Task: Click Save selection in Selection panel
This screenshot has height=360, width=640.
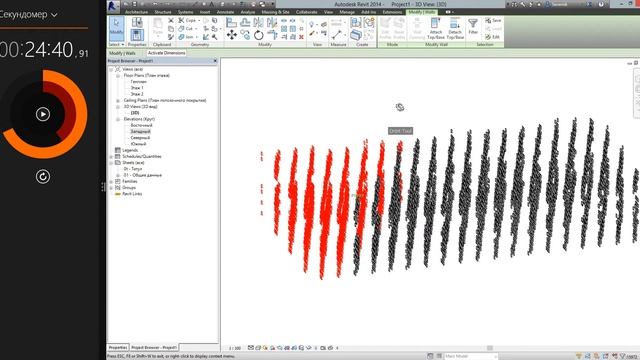Action: point(493,20)
